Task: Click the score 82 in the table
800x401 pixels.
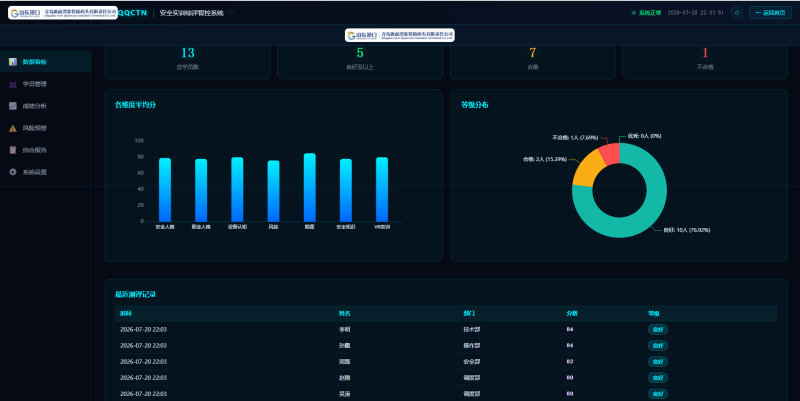Action: (569, 362)
